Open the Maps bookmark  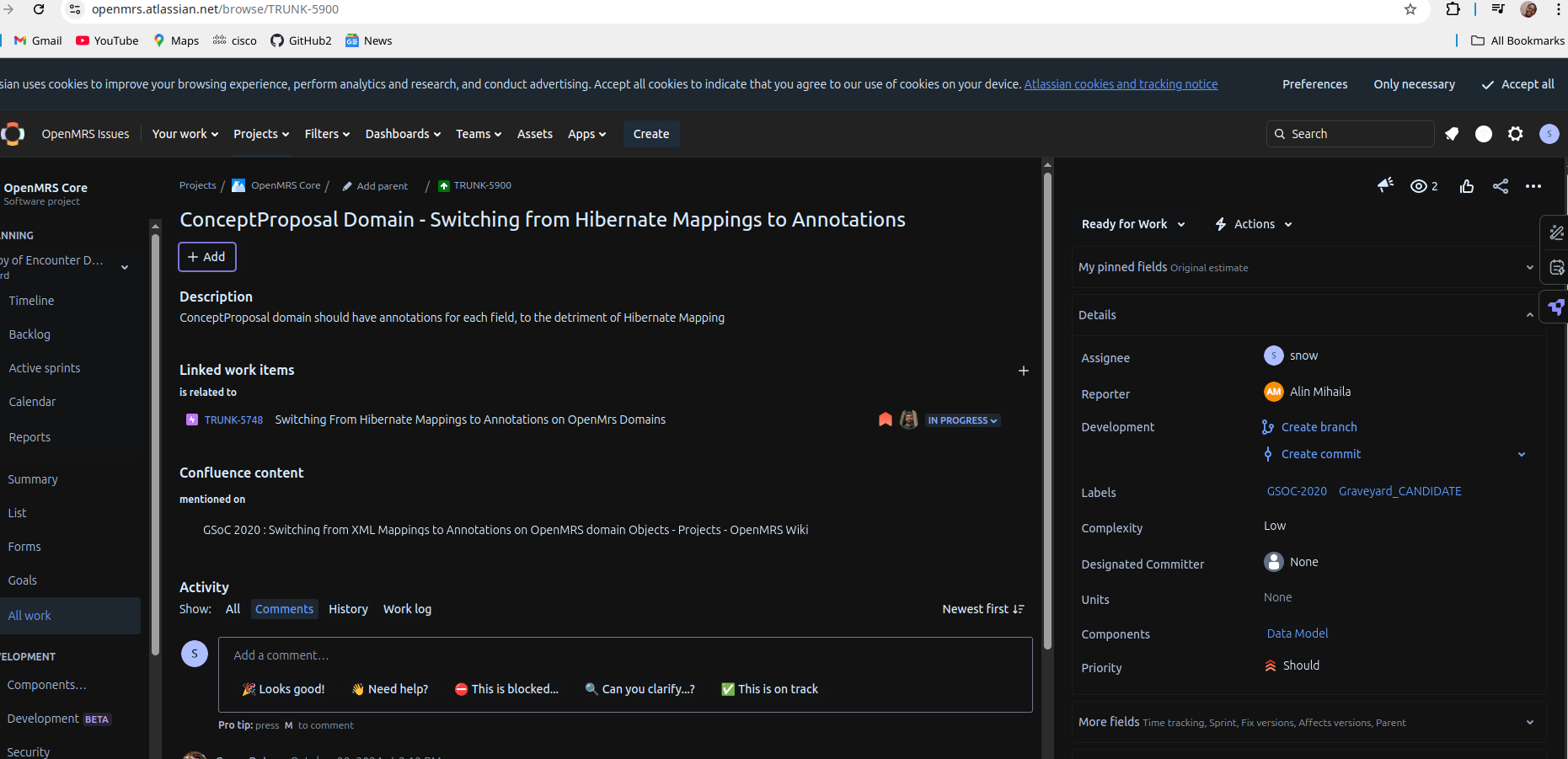[x=176, y=40]
